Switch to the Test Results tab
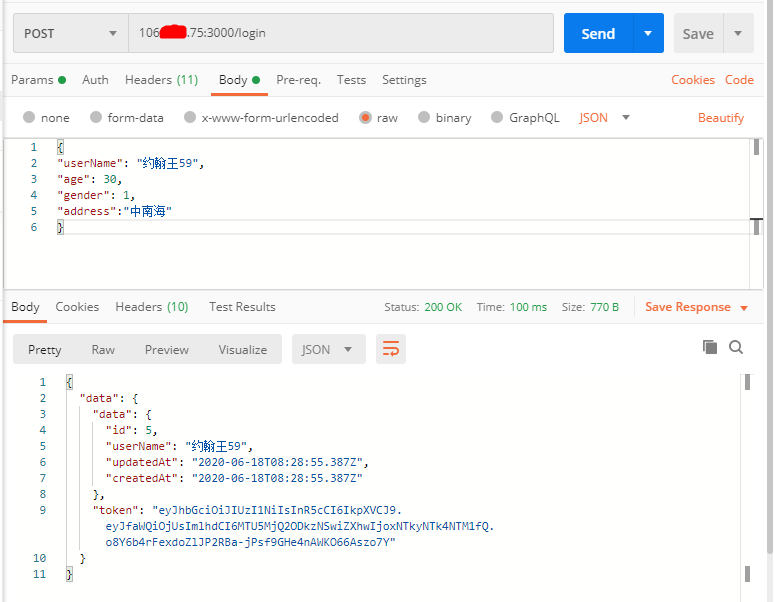The width and height of the screenshot is (774, 602). 242,307
